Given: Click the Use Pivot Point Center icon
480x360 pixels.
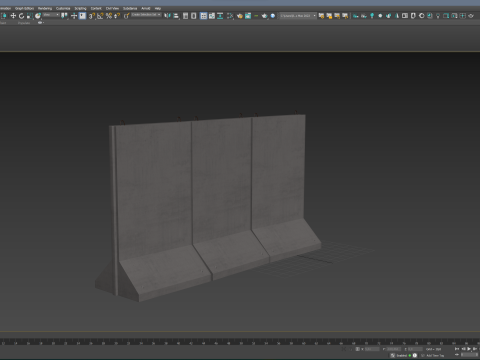Looking at the screenshot, I should tap(64, 16).
